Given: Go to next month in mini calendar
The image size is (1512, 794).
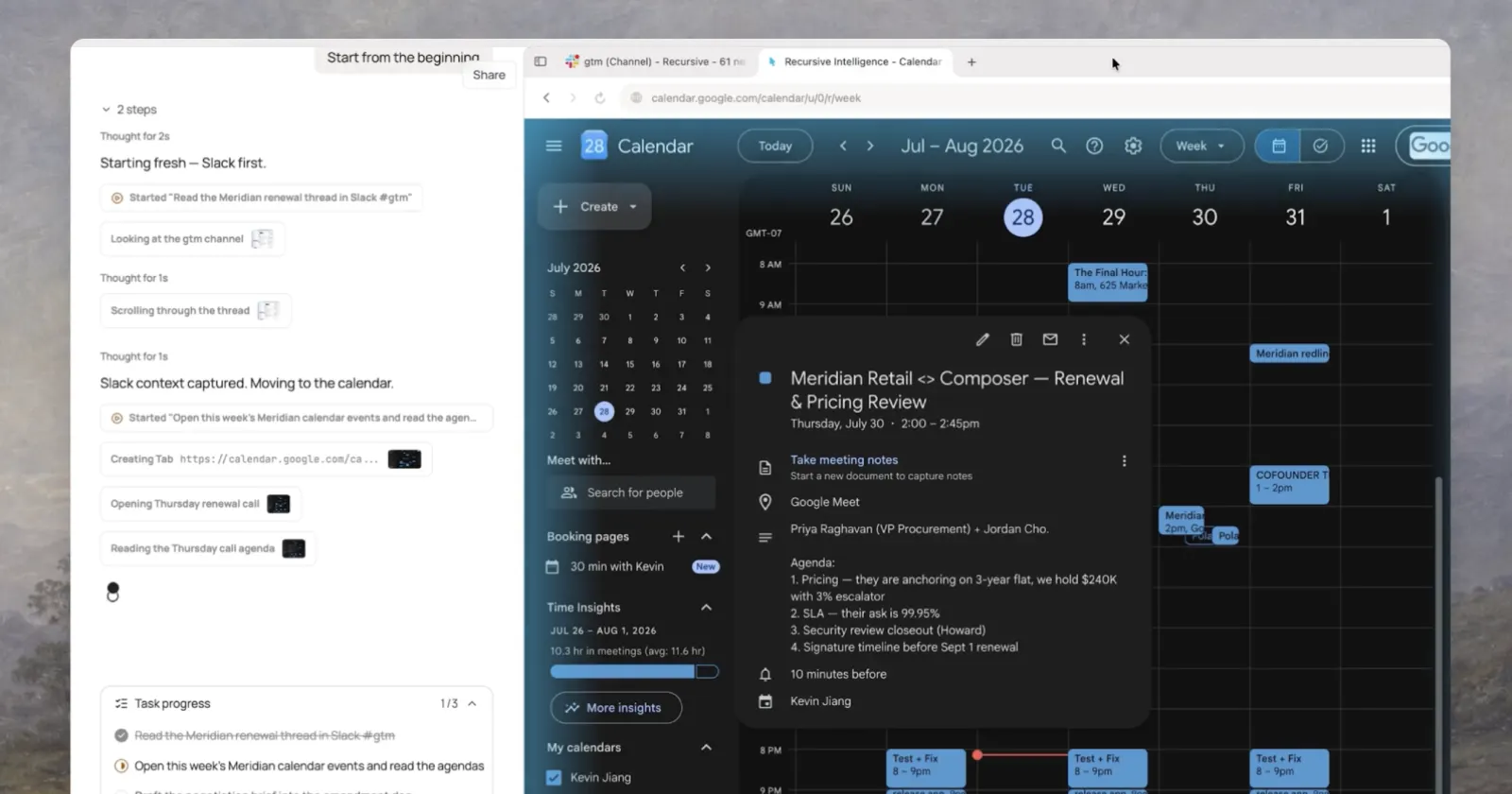Looking at the screenshot, I should point(708,268).
